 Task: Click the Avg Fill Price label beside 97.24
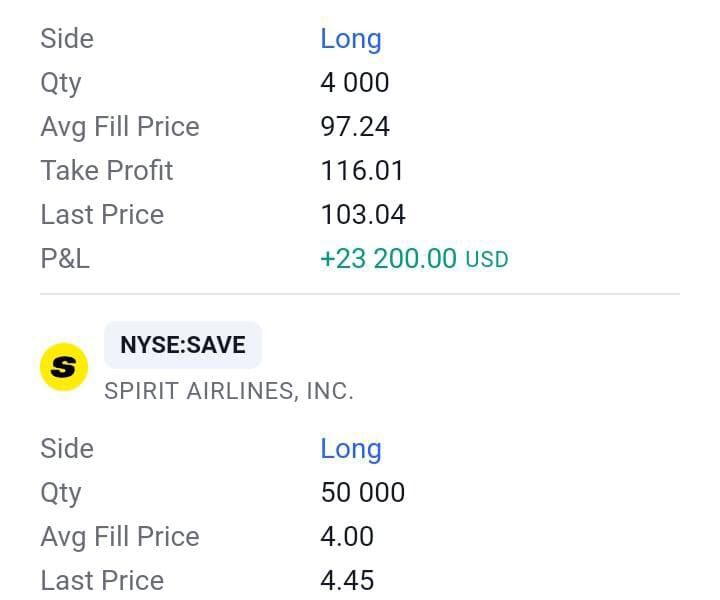point(120,127)
